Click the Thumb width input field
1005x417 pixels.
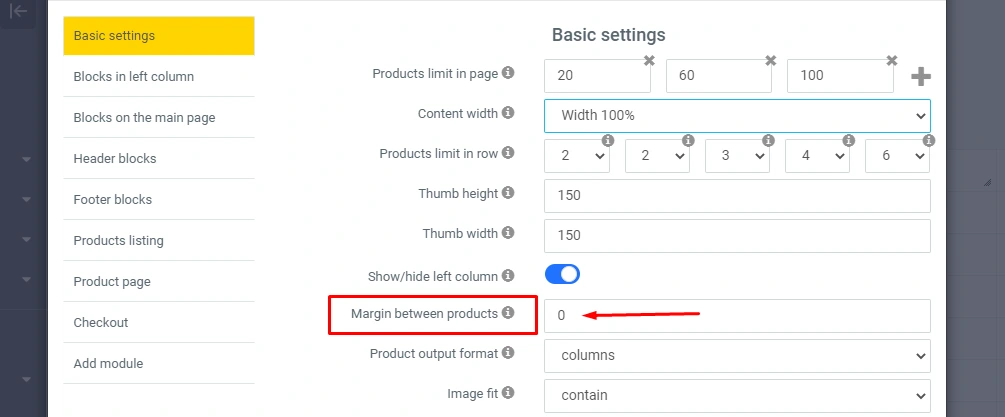click(x=737, y=235)
